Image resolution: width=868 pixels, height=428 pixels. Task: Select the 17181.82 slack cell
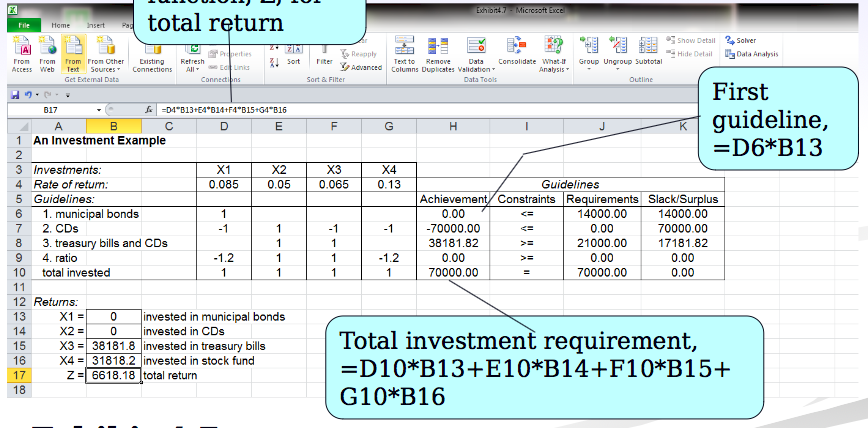point(683,244)
